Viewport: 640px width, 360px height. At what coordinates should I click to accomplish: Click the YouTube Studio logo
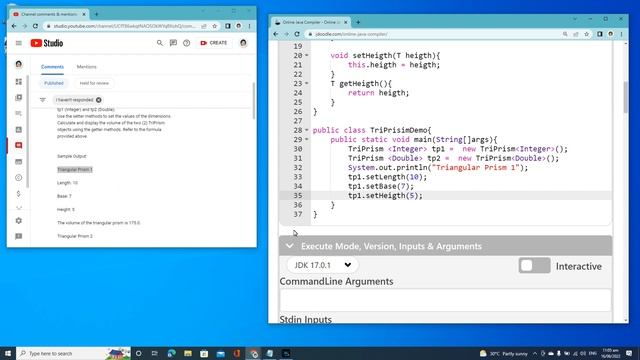pos(47,43)
